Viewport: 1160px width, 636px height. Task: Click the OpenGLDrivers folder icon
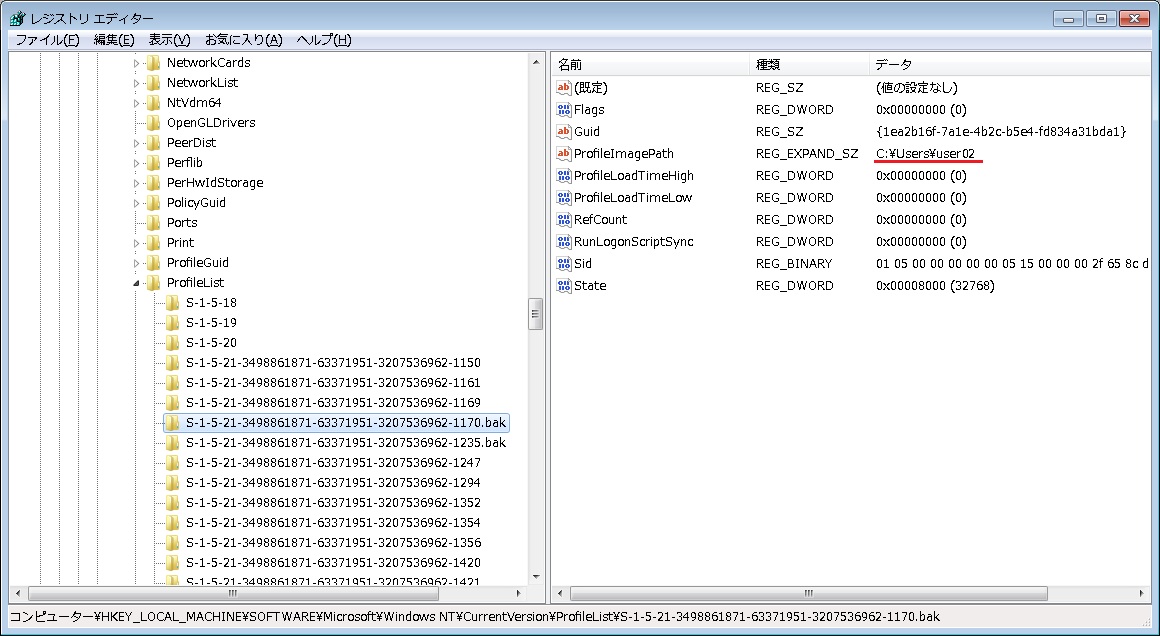[x=153, y=123]
